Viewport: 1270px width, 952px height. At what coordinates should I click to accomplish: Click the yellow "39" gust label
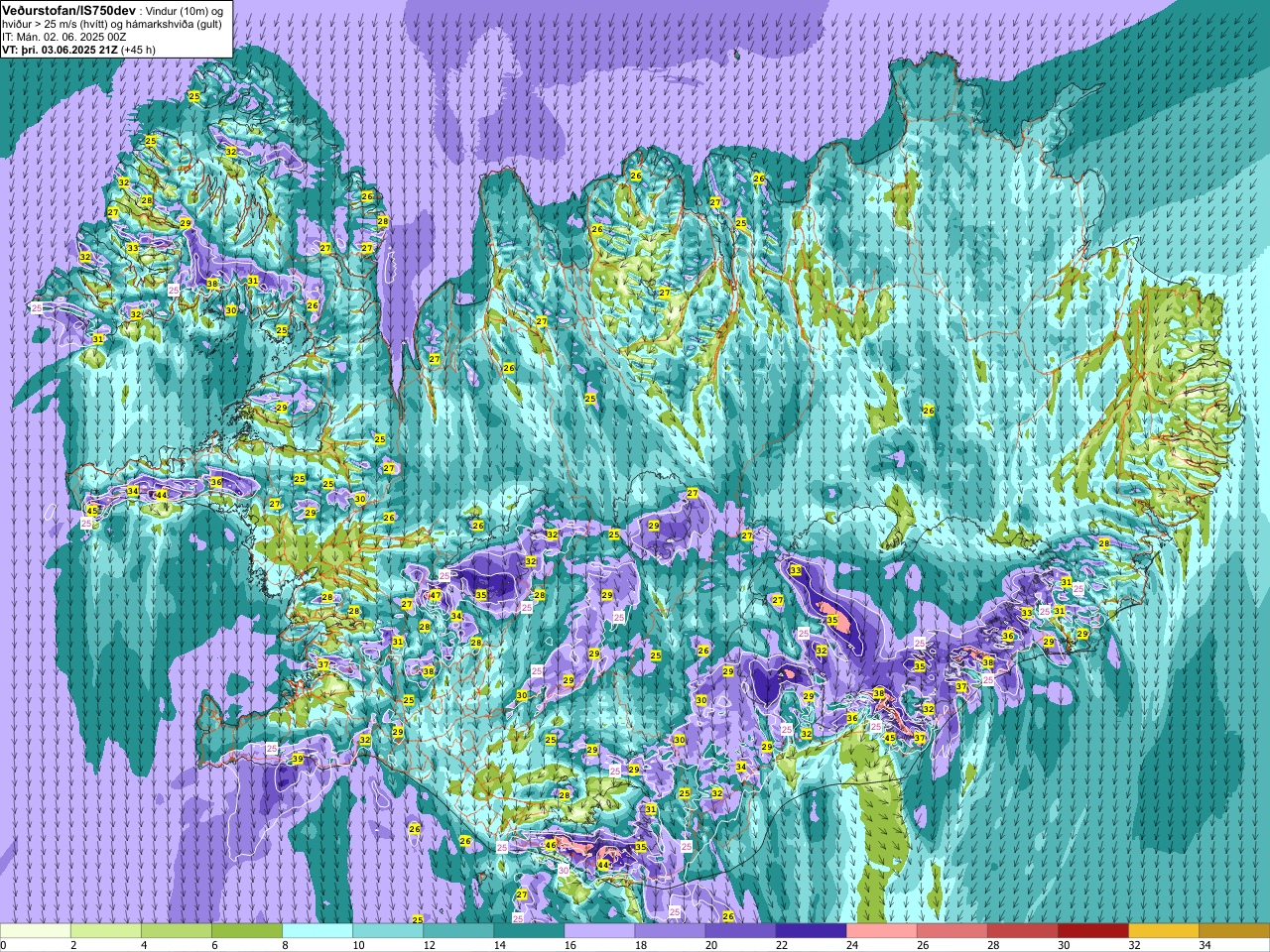click(x=298, y=759)
